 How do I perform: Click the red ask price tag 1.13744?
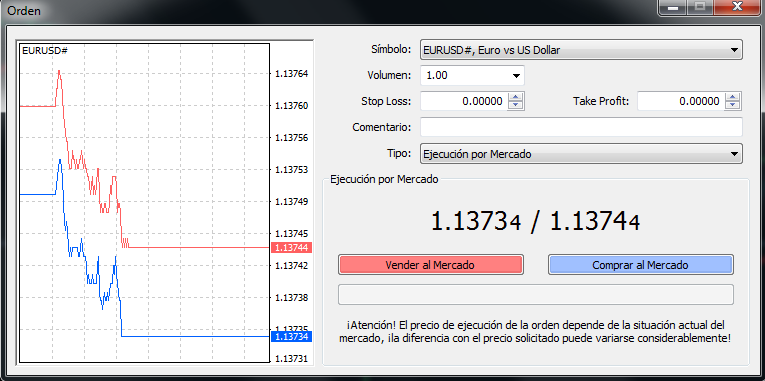(x=291, y=248)
